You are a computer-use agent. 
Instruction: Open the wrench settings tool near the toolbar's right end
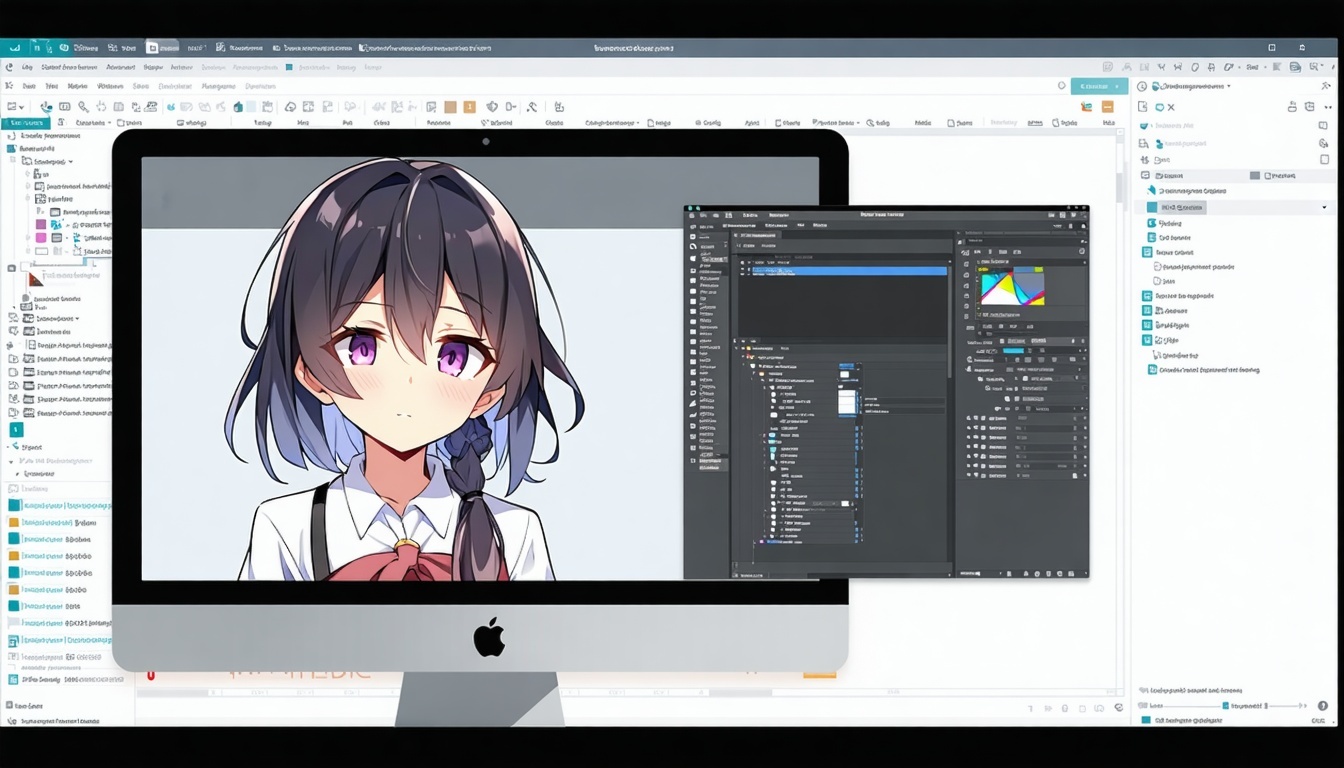click(531, 107)
